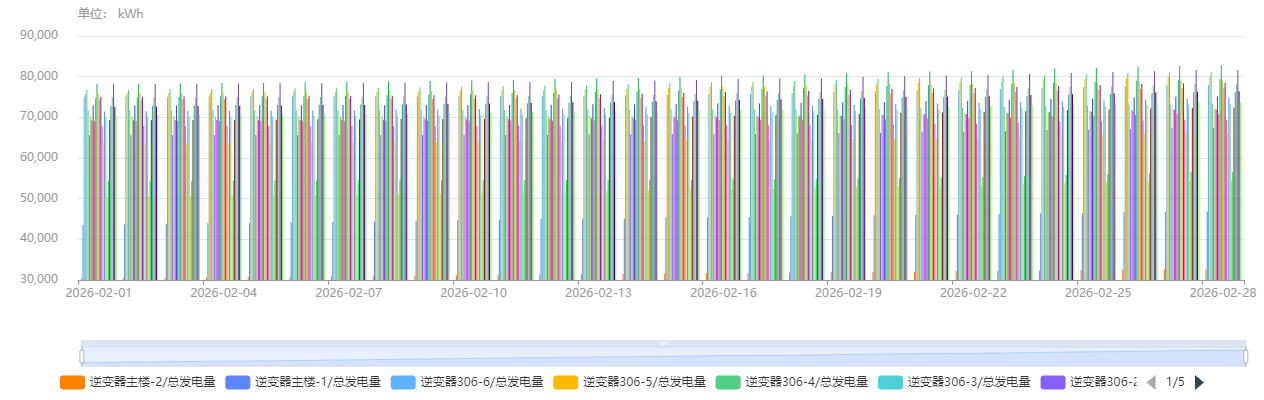Screen dimensions: 1264x400
Task: Click the right handle of zoom slider
Action: pos(1245,356)
